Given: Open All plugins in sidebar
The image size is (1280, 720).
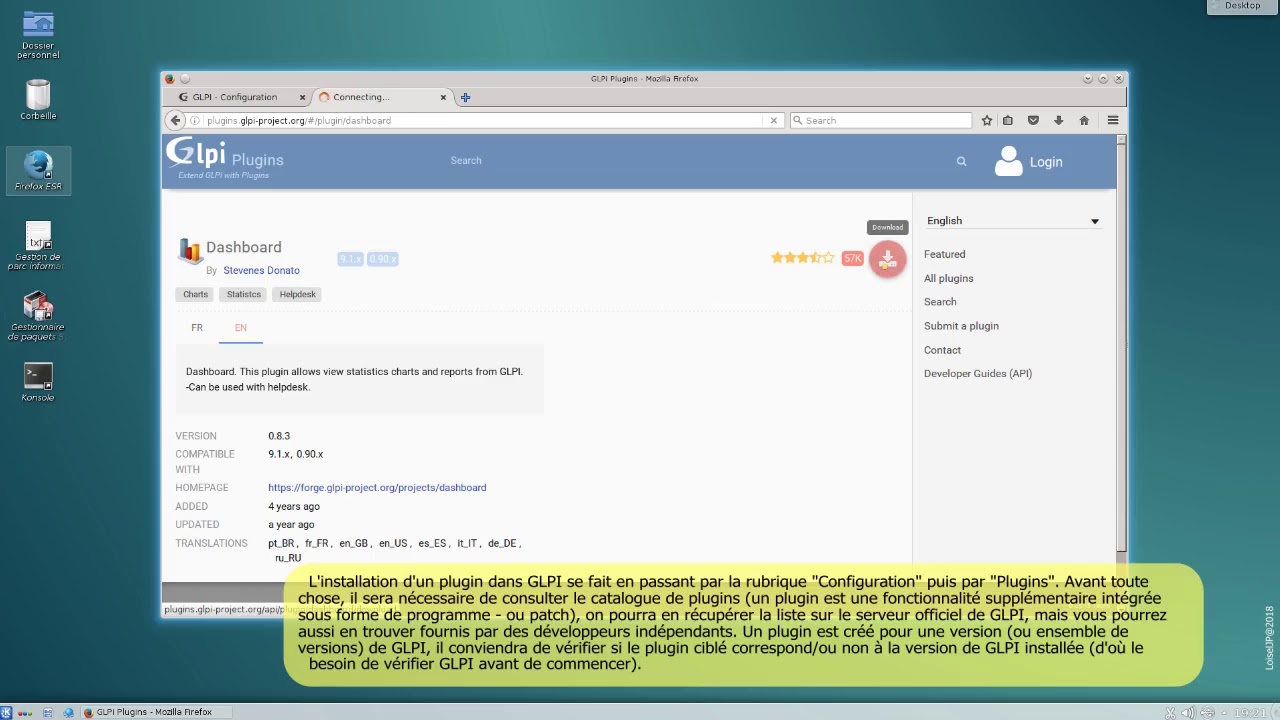Looking at the screenshot, I should click(948, 278).
